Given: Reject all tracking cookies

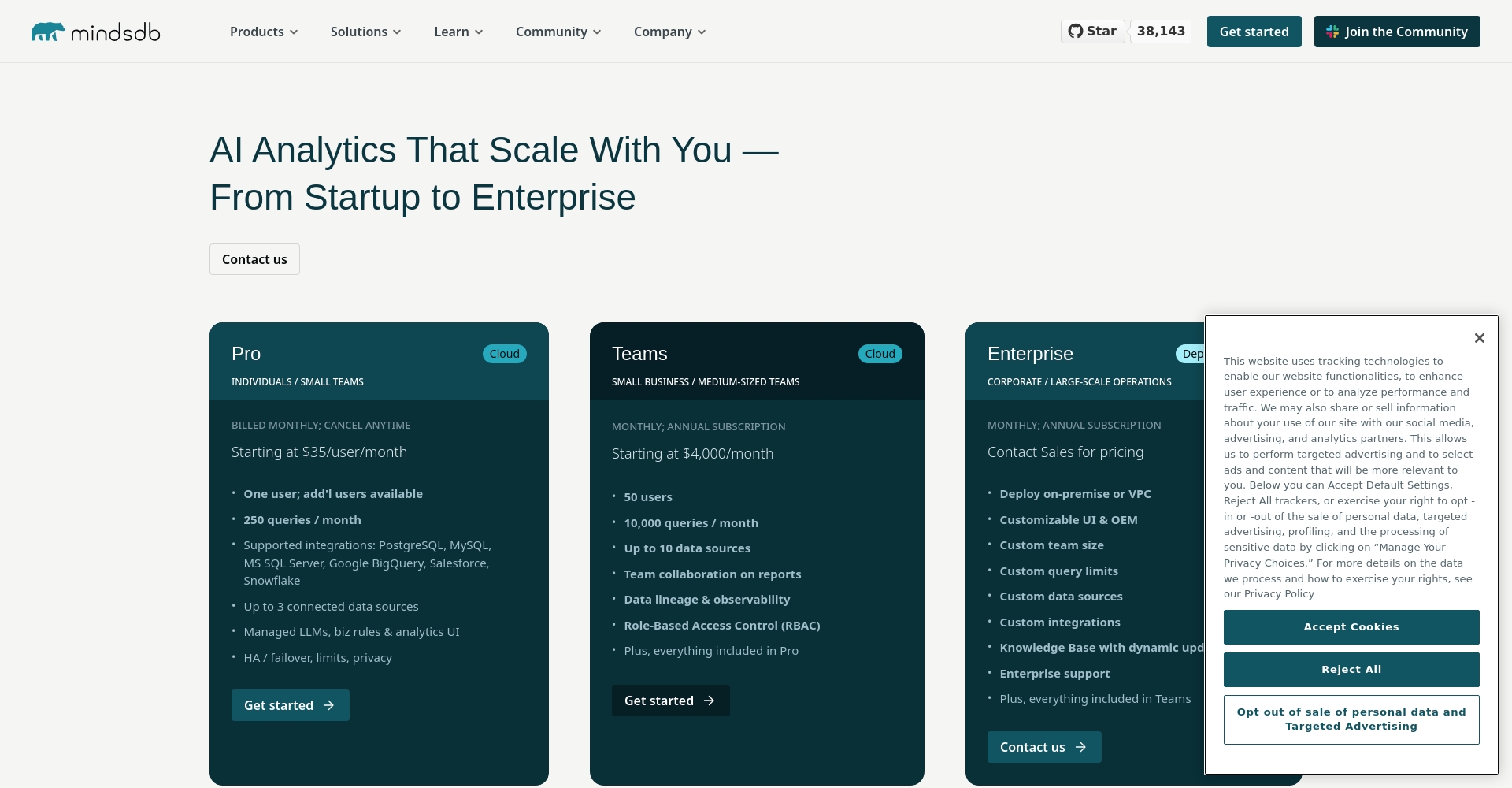Looking at the screenshot, I should pyautogui.click(x=1351, y=670).
